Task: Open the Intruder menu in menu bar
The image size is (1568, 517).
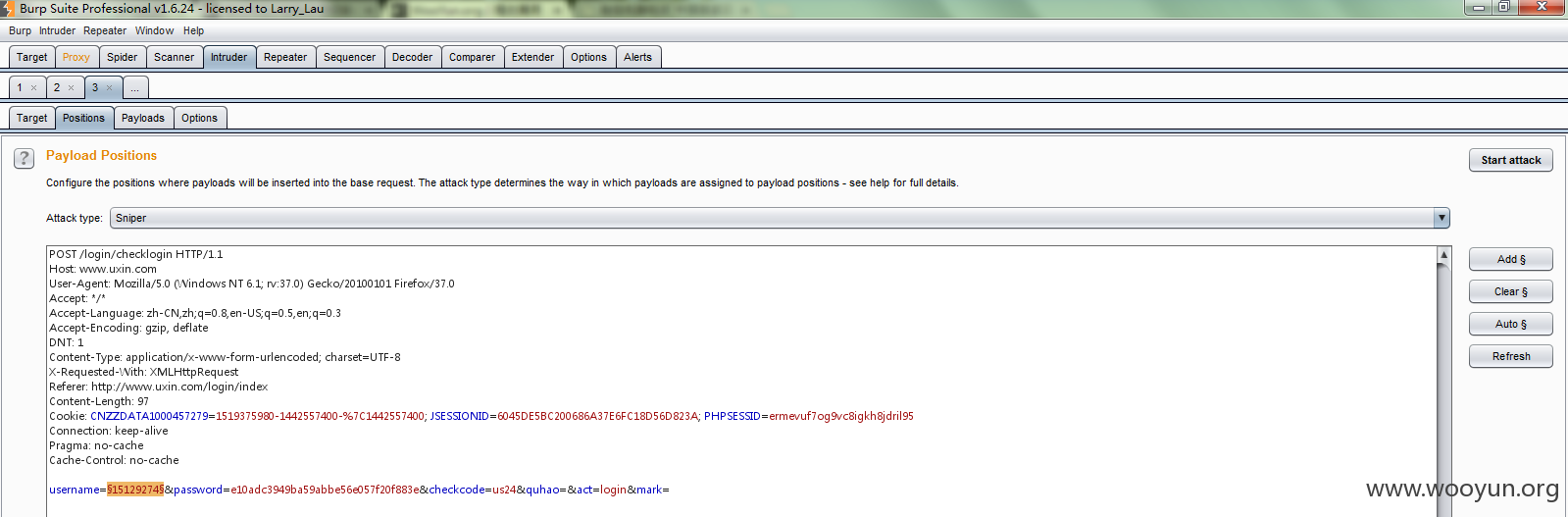Action: (57, 30)
